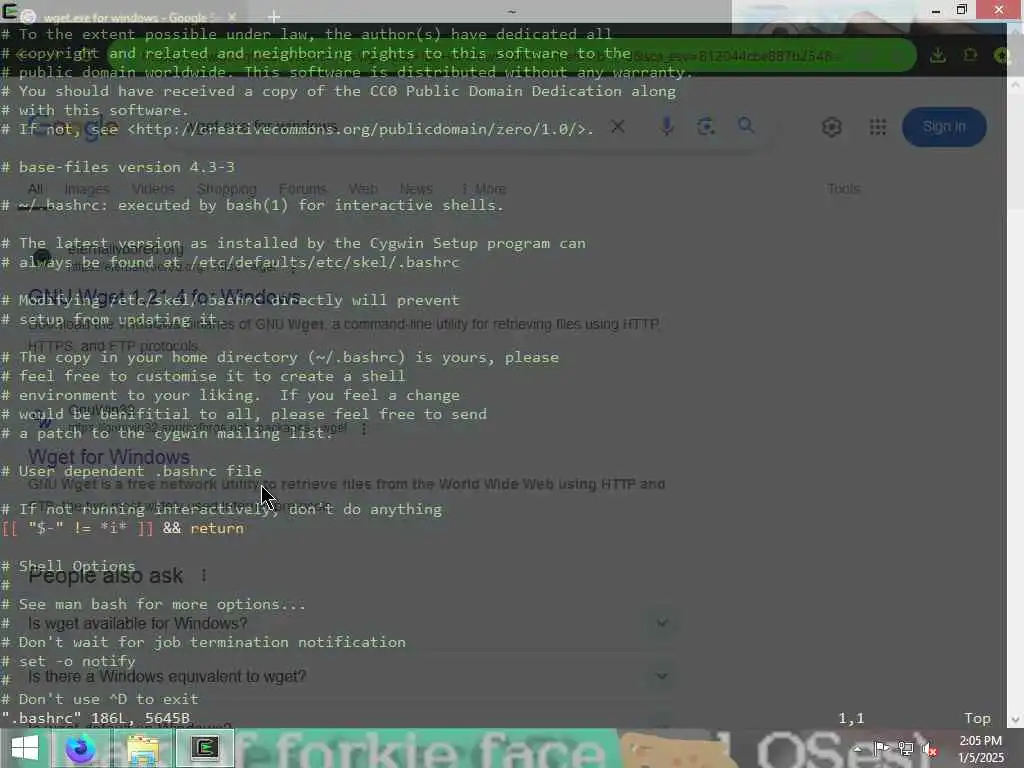The width and height of the screenshot is (1024, 768).
Task: Switch to the Web results tab
Action: (362, 189)
